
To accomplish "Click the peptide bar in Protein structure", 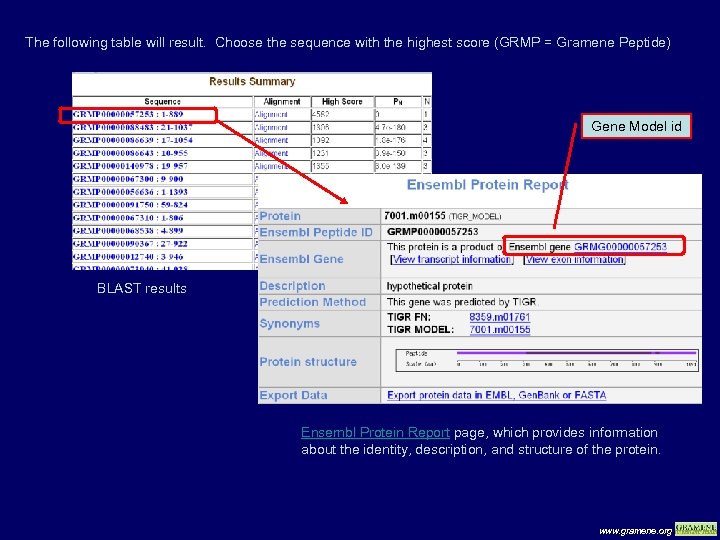I will [577, 353].
